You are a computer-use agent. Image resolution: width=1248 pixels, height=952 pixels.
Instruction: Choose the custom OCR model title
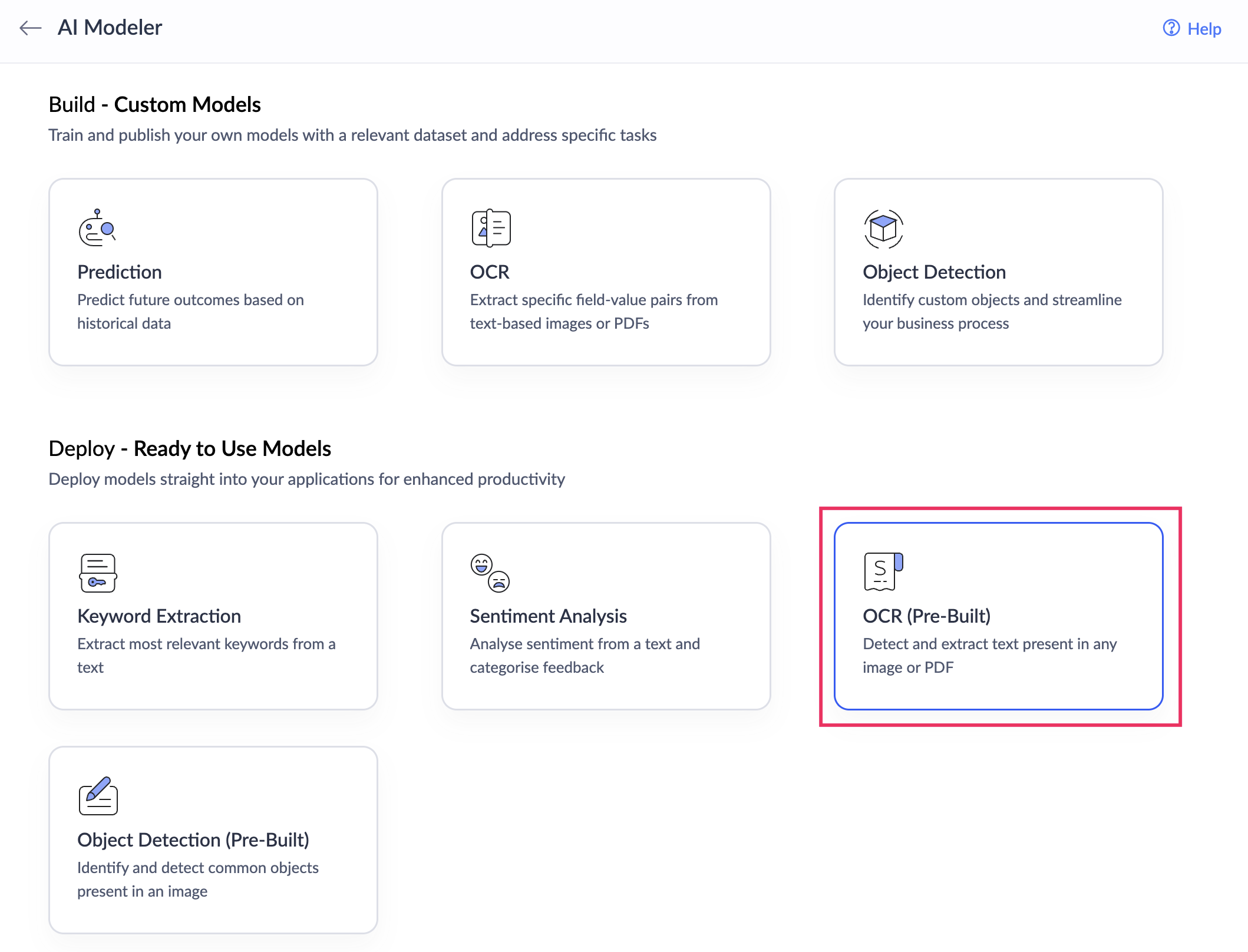489,272
